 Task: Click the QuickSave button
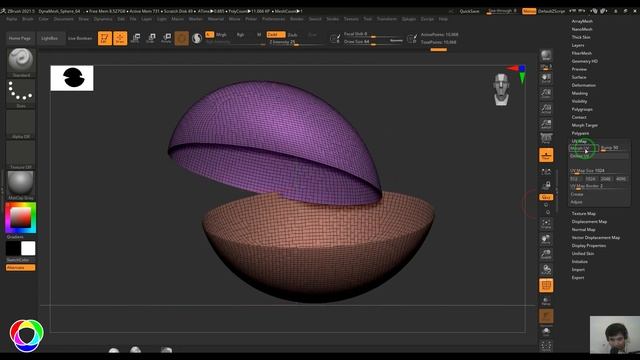click(470, 11)
